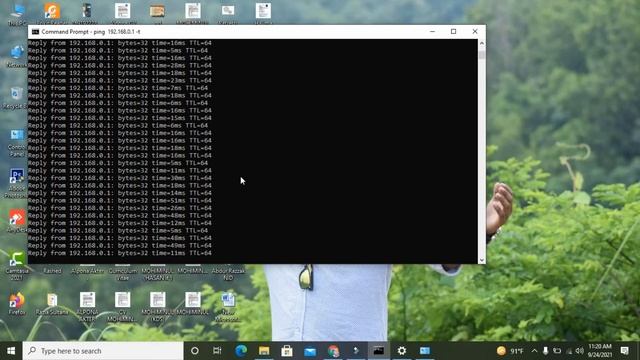Open the blue window app beside Settings on the taskbar
The width and height of the screenshot is (640, 360).
point(425,351)
